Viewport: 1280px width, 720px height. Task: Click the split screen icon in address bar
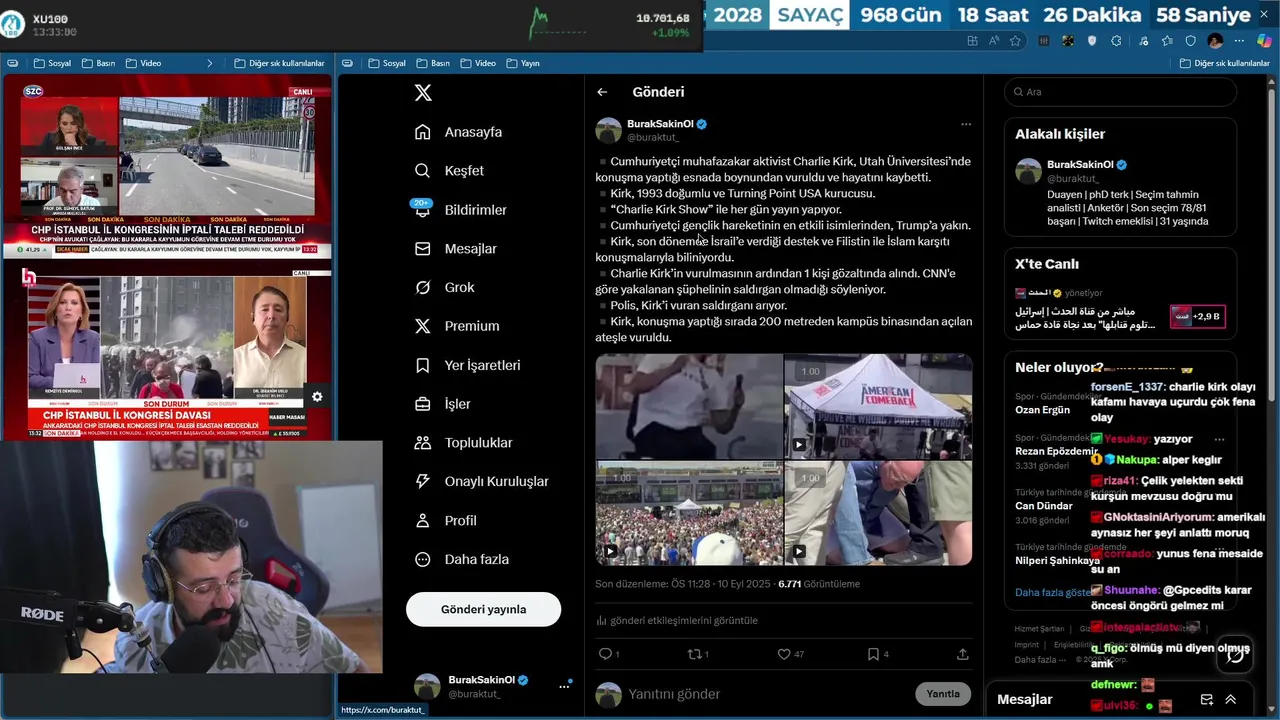tap(972, 41)
